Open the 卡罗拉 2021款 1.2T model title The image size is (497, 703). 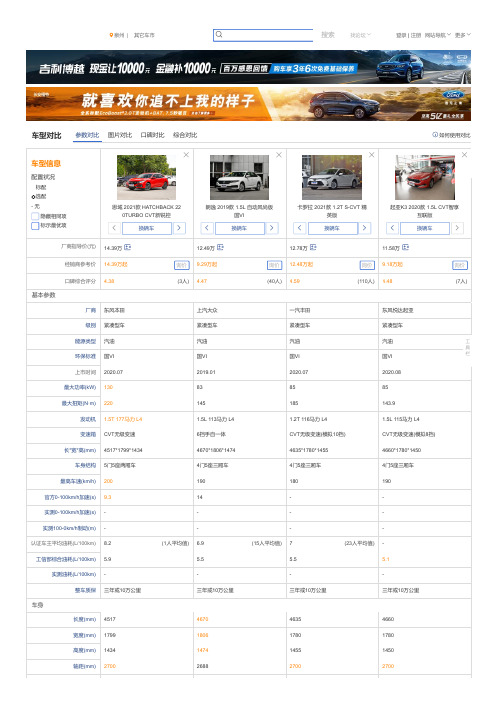(332, 211)
